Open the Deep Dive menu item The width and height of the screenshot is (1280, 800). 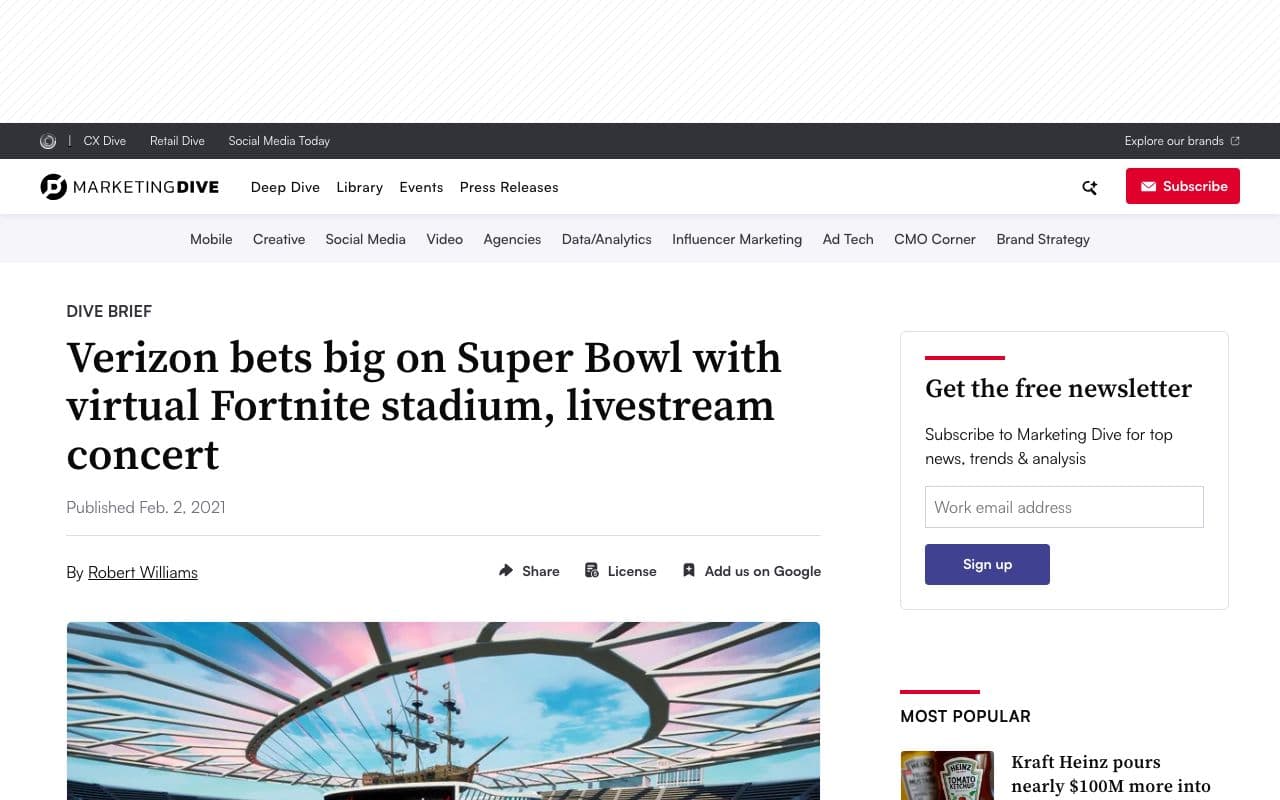coord(285,187)
